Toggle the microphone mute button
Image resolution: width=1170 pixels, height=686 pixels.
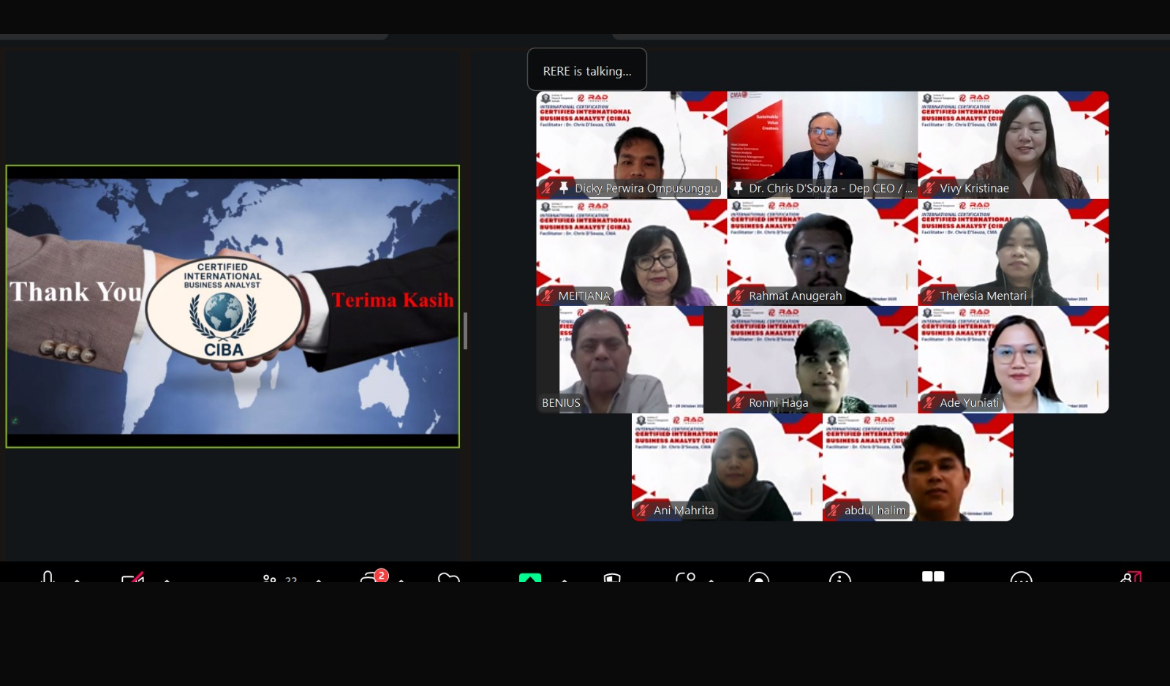coord(47,578)
